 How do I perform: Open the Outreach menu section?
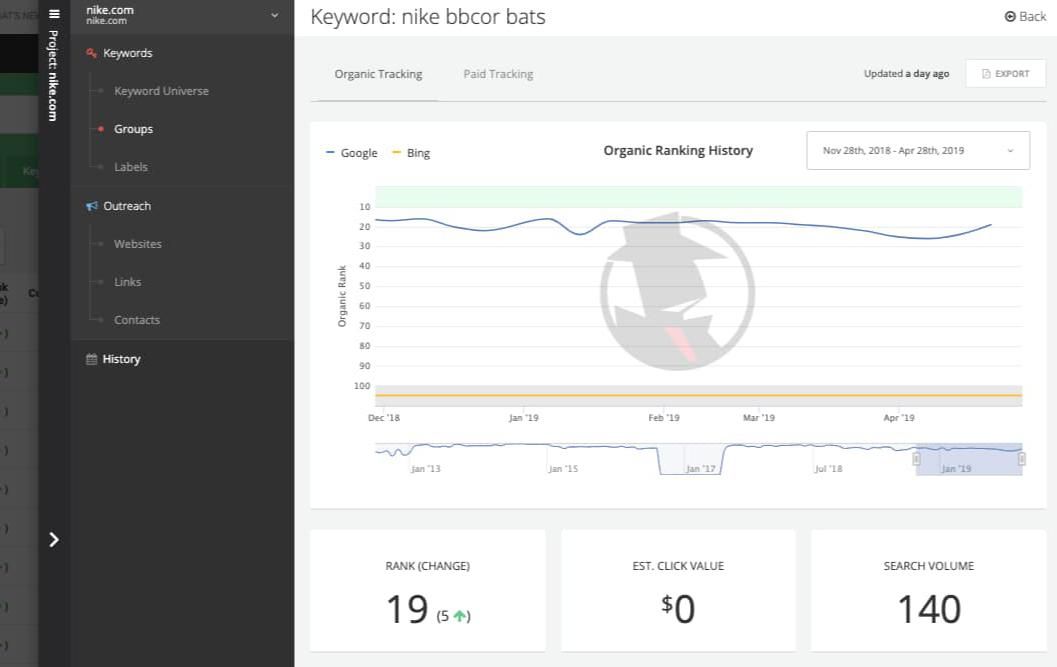(127, 206)
